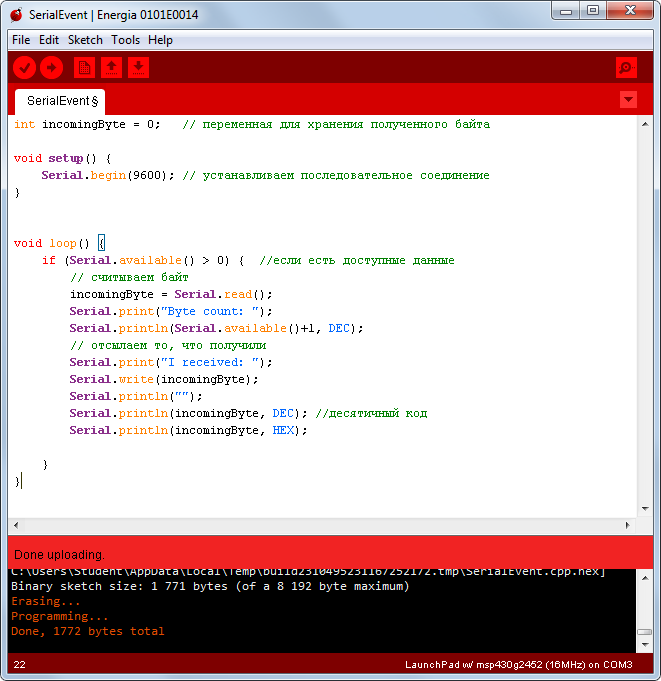Click the 'void setup()' line
Viewport: 661px width, 681px height.
[62, 159]
